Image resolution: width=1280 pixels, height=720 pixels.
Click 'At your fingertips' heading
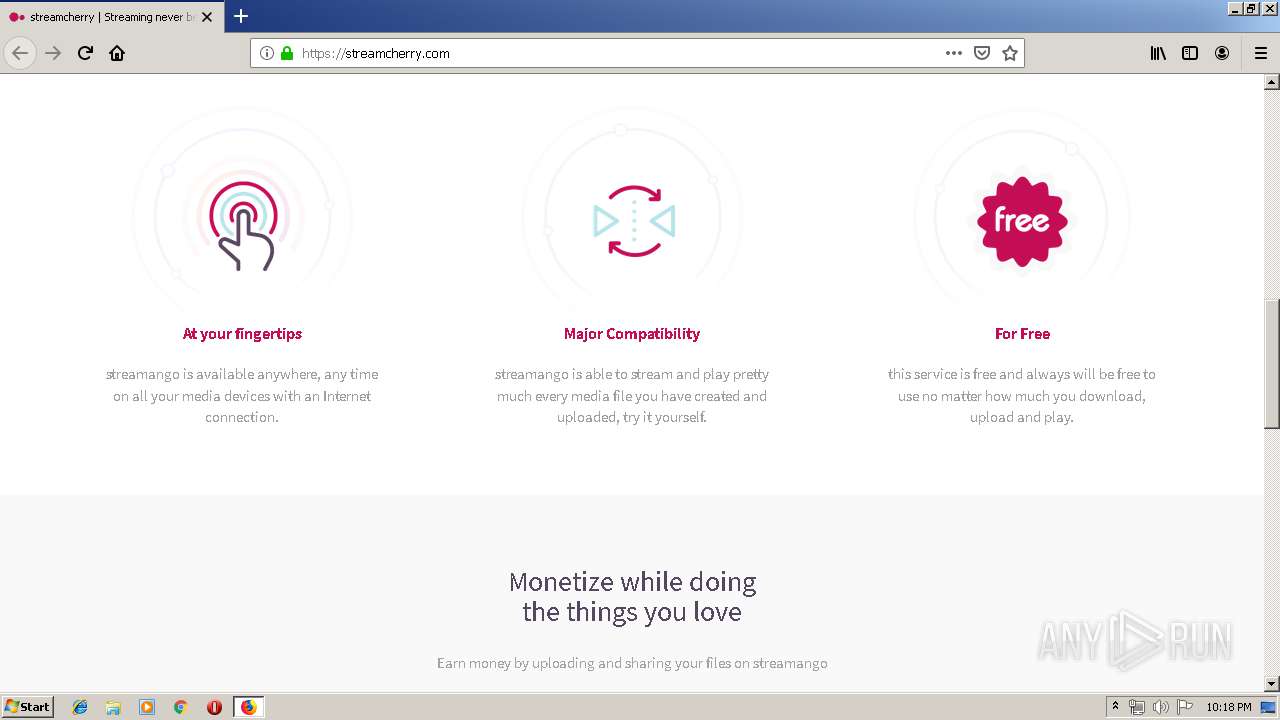242,334
